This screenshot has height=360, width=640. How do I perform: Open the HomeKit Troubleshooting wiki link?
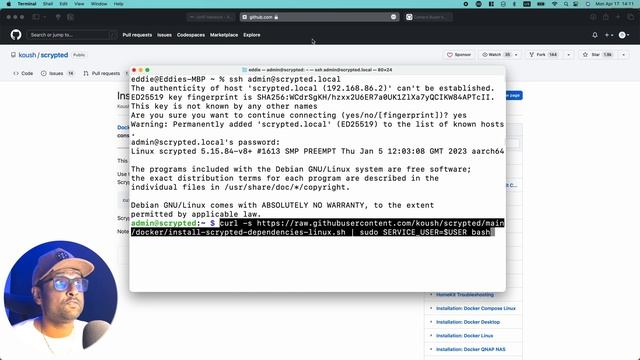464,295
